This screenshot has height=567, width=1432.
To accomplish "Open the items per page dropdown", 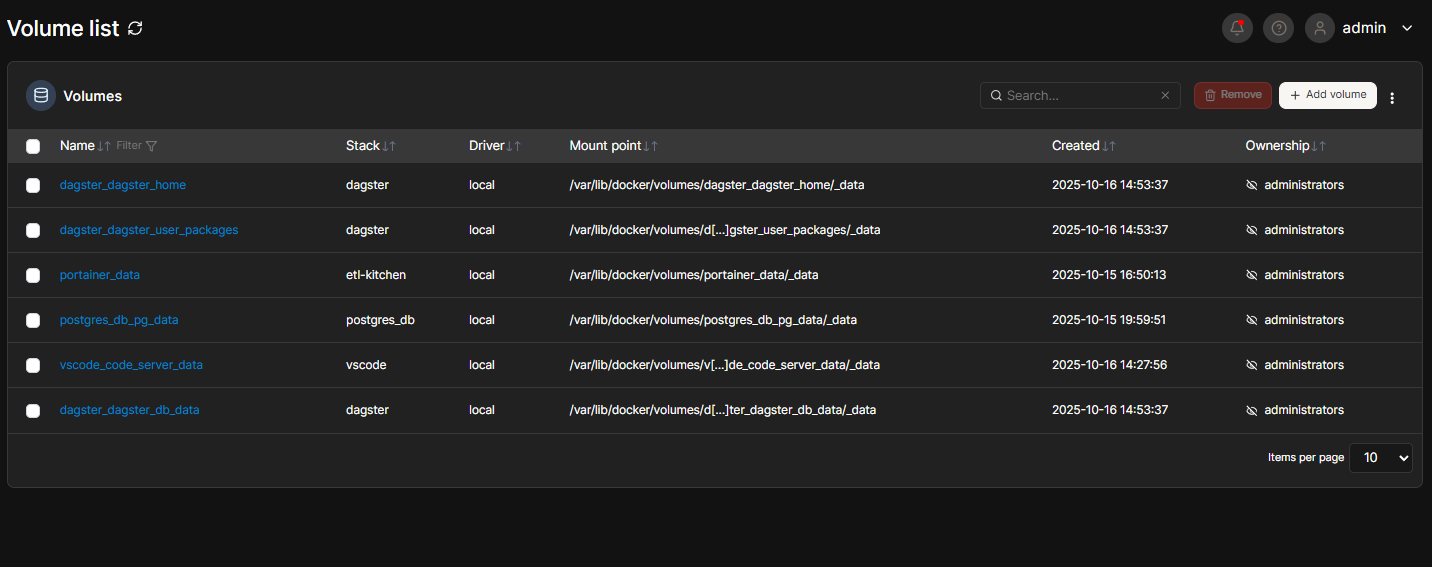I will [1380, 457].
